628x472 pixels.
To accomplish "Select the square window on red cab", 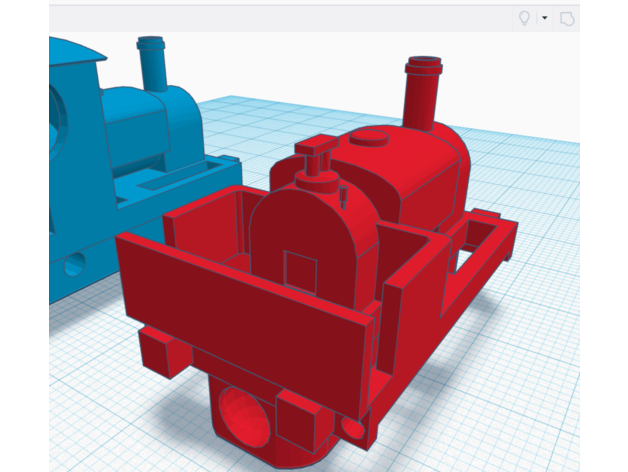I will [299, 268].
